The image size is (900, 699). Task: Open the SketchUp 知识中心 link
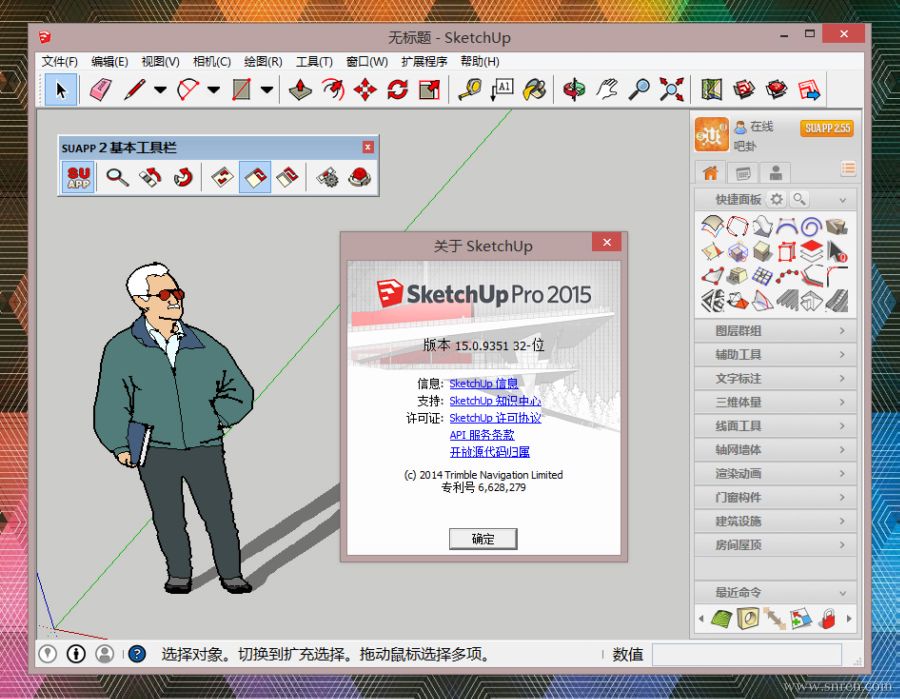pyautogui.click(x=495, y=401)
